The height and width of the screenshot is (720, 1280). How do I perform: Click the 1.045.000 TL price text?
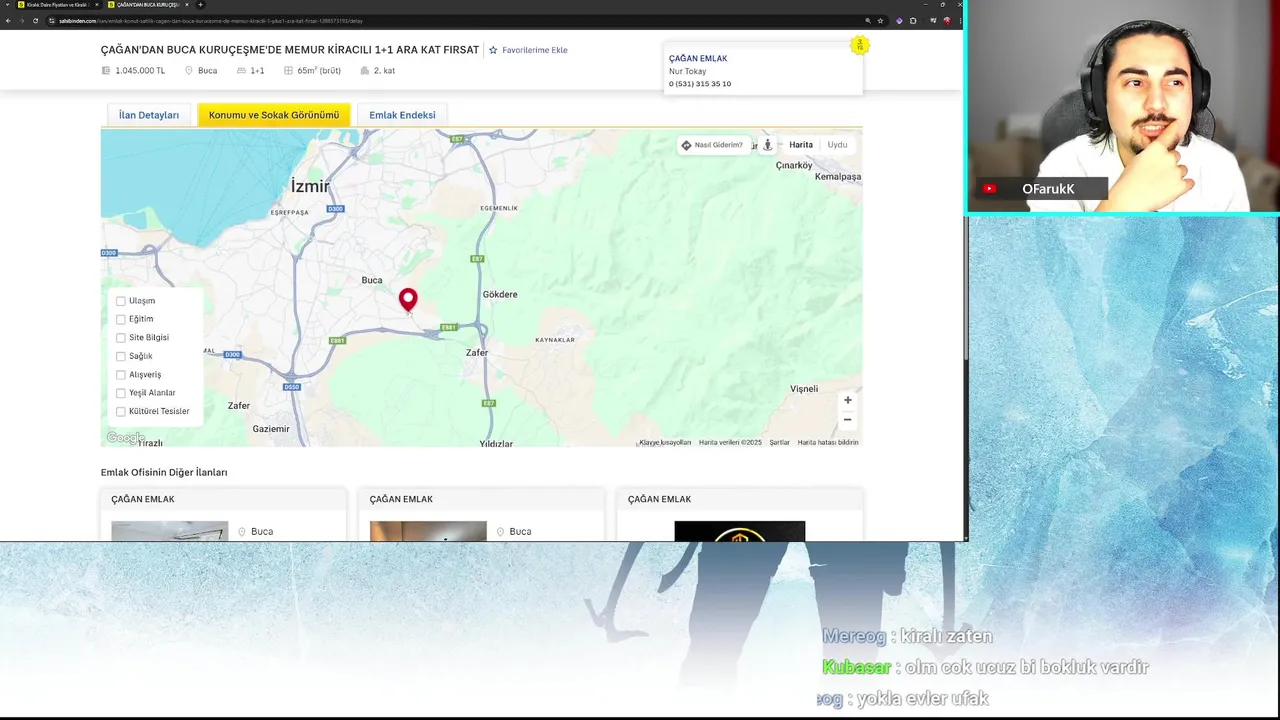pyautogui.click(x=140, y=71)
